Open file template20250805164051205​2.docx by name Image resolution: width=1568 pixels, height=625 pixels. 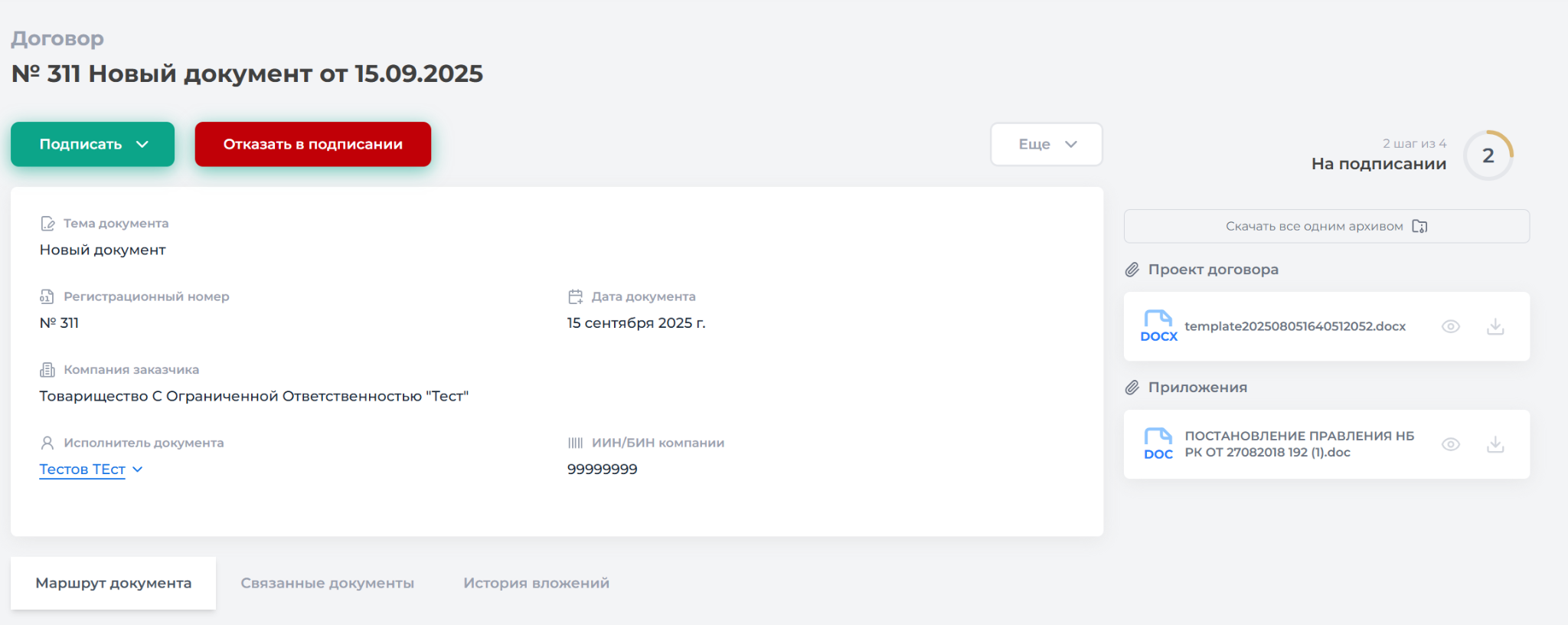1295,326
